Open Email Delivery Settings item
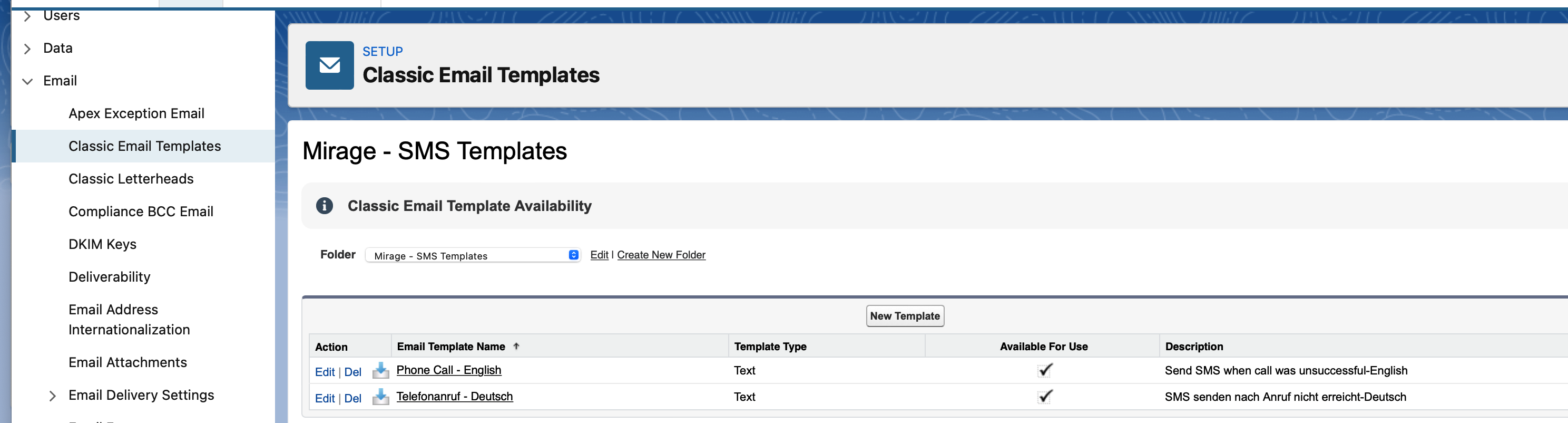 tap(141, 395)
